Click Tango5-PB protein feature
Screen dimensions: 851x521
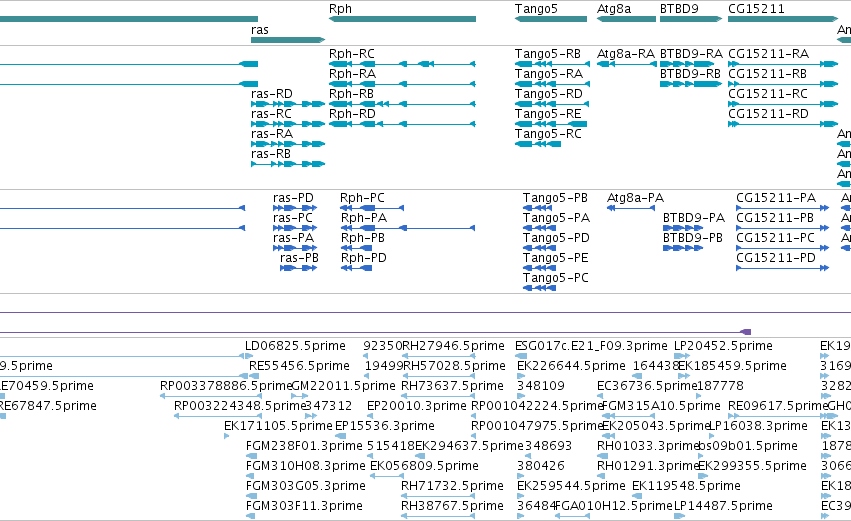pyautogui.click(x=537, y=208)
